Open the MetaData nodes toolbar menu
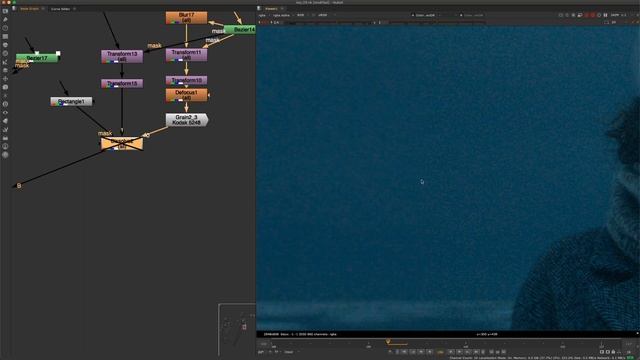Screen dimensions: 640x360 click(5, 121)
